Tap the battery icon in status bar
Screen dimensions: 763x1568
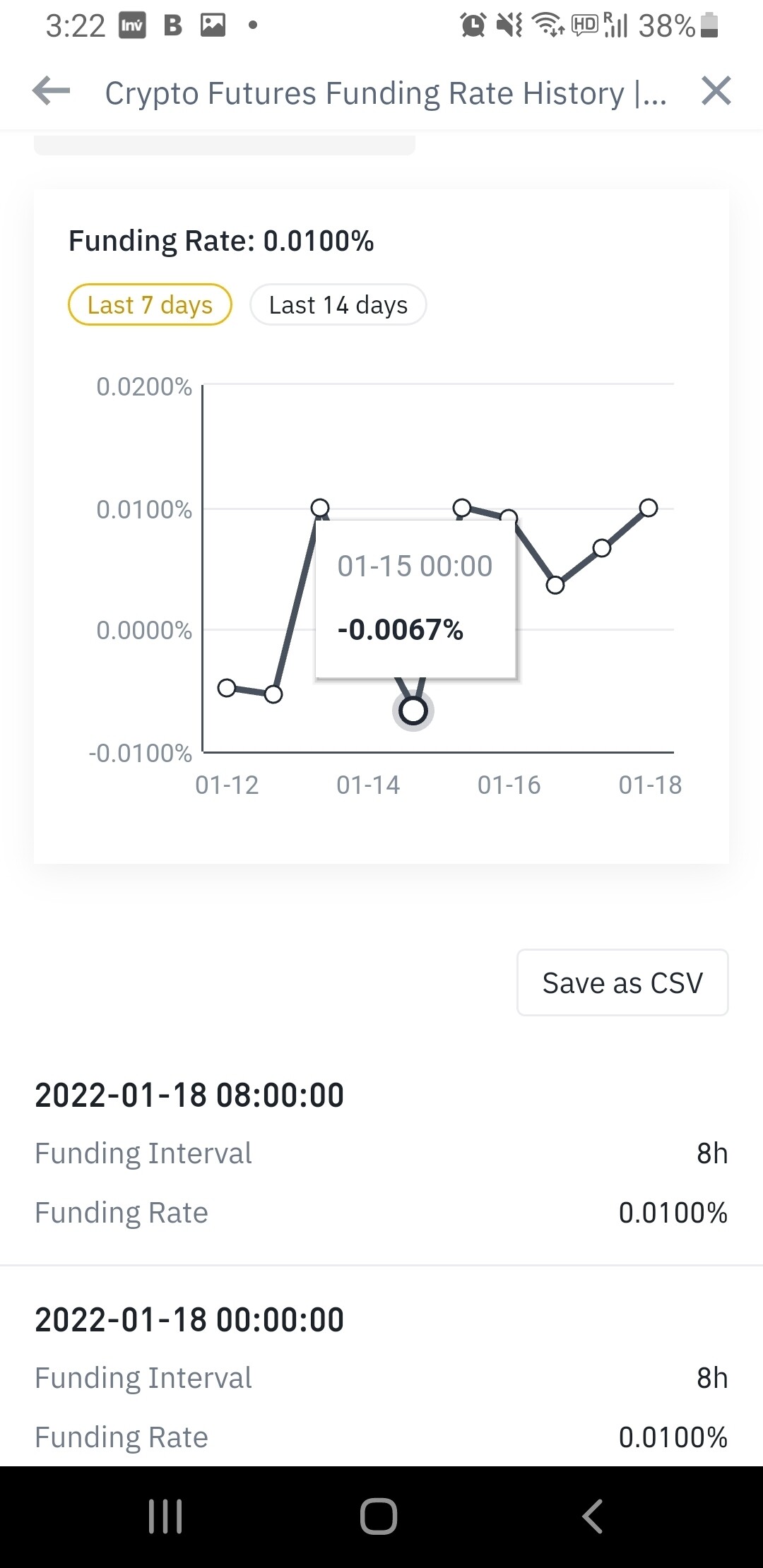710,25
